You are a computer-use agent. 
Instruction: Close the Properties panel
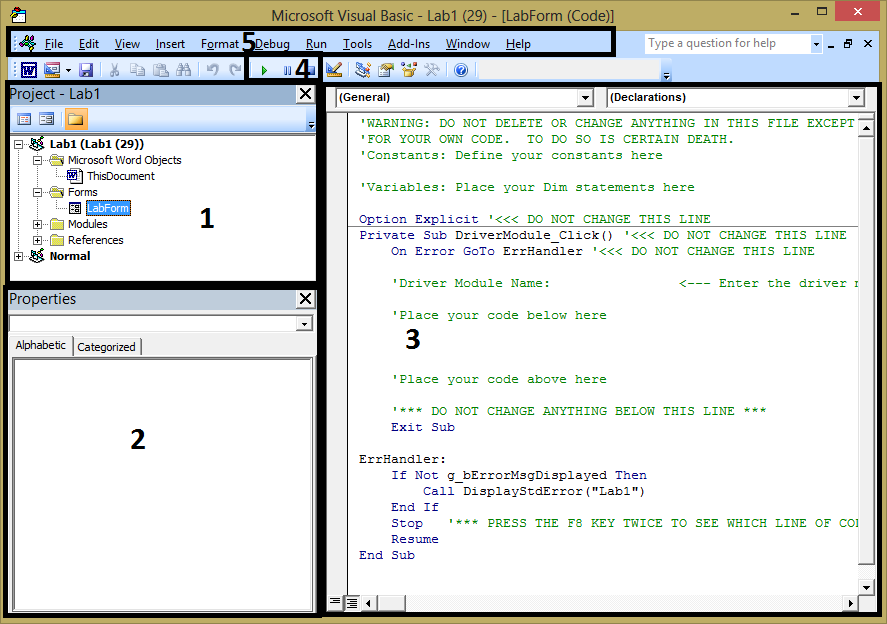click(305, 299)
